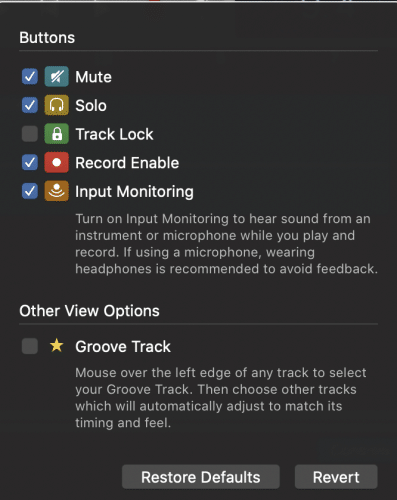Revert the track header changes
Screen dimensions: 397x500
click(336, 477)
